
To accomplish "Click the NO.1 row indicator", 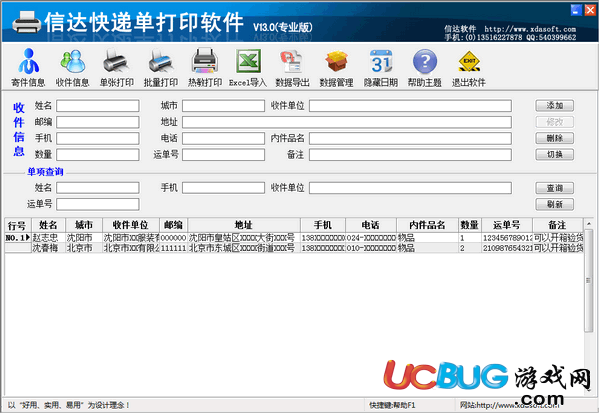I will [x=18, y=238].
